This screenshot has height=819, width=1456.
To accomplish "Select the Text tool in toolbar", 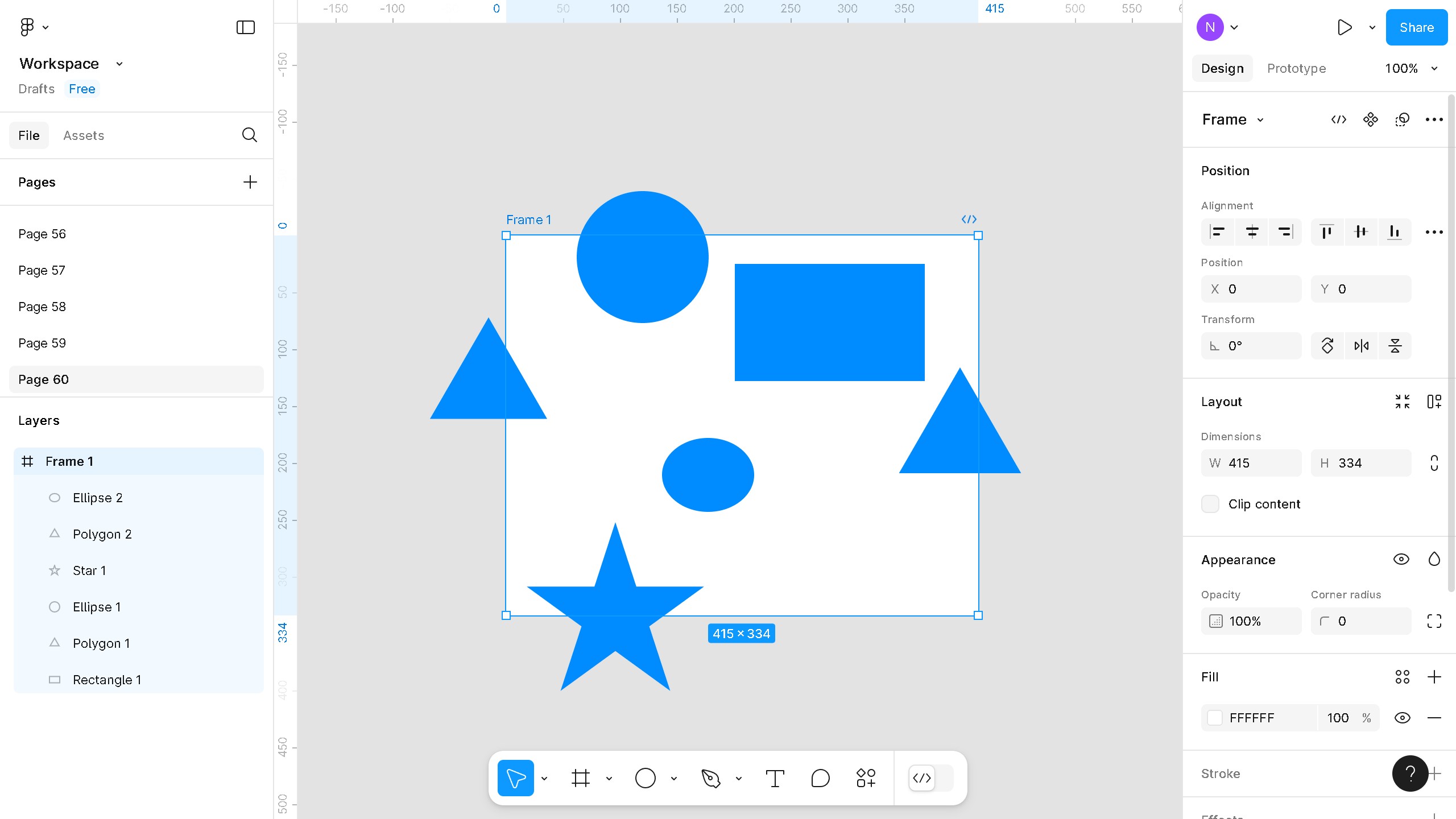I will [775, 778].
